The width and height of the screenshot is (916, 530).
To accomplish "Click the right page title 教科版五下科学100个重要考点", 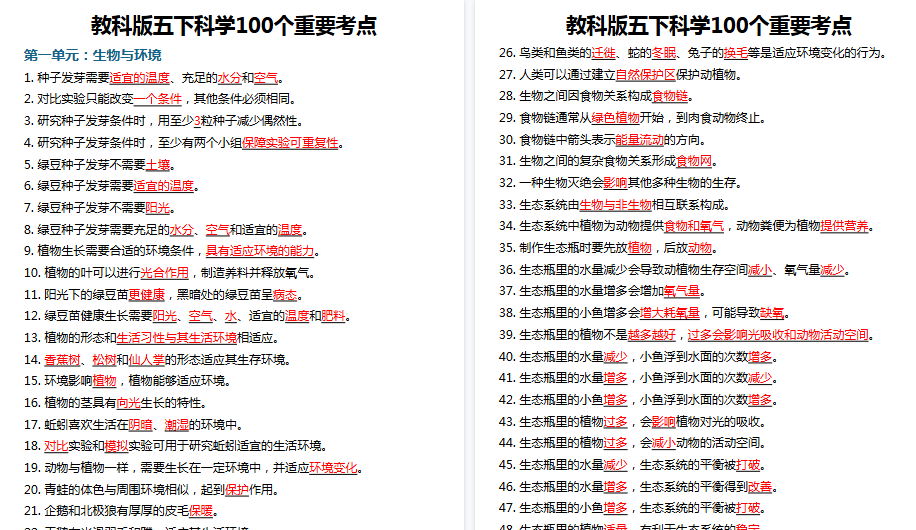I will 708,24.
